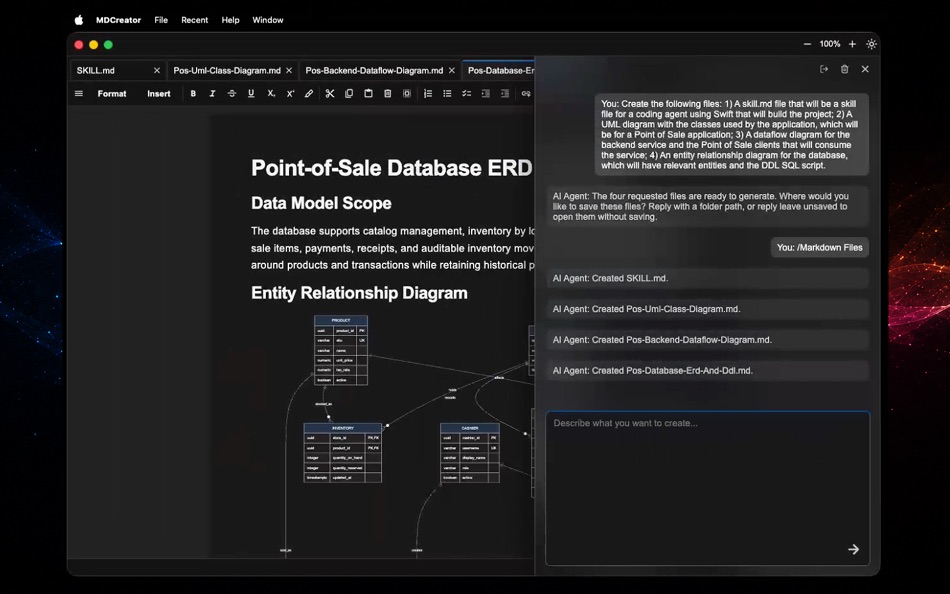Click the highlighter pen icon
The image size is (950, 594).
click(x=309, y=94)
